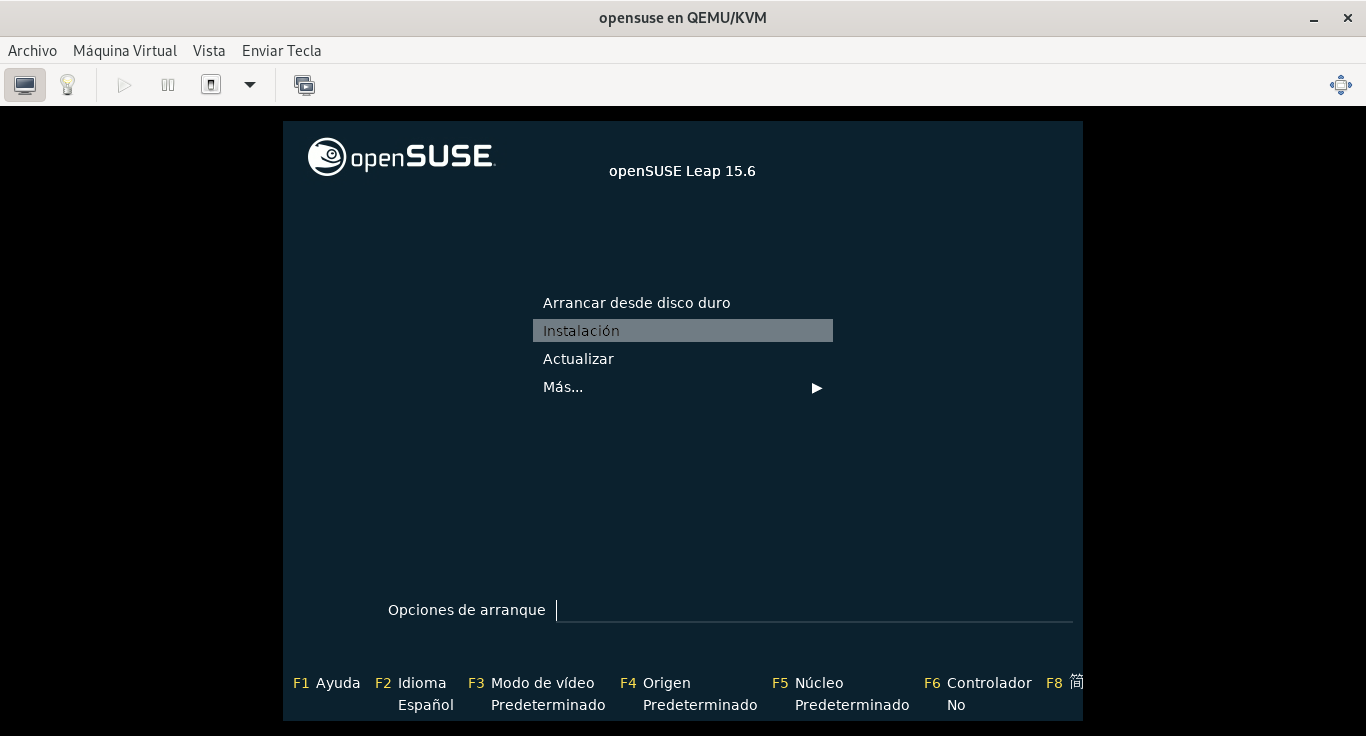
Task: Expand Más submenu arrow
Action: 817,388
